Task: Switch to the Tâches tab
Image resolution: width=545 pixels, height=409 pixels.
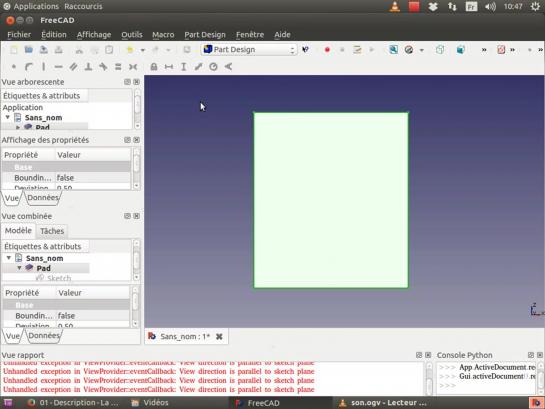Action: pos(52,231)
